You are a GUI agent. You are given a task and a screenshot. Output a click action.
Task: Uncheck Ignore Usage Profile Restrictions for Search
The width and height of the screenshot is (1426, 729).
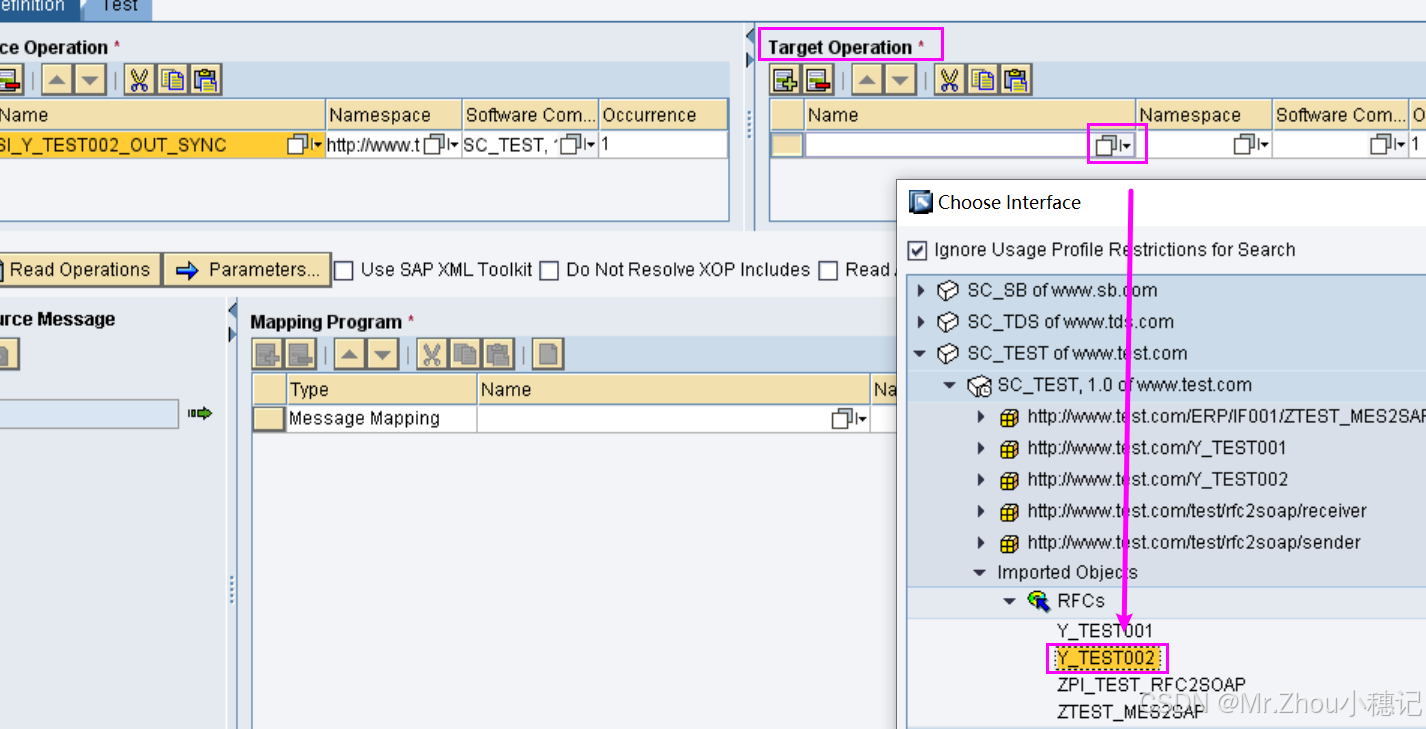click(x=917, y=250)
